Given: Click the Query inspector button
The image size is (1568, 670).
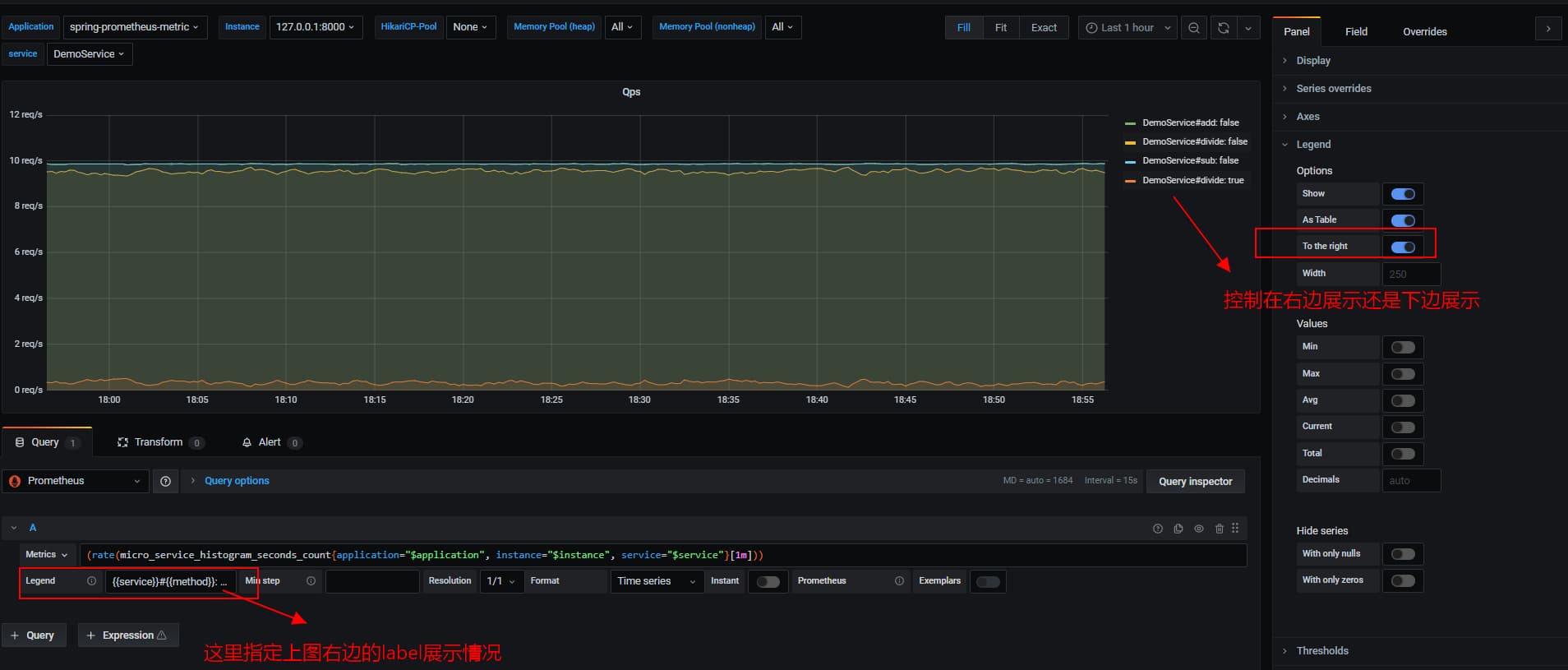Looking at the screenshot, I should (x=1195, y=482).
